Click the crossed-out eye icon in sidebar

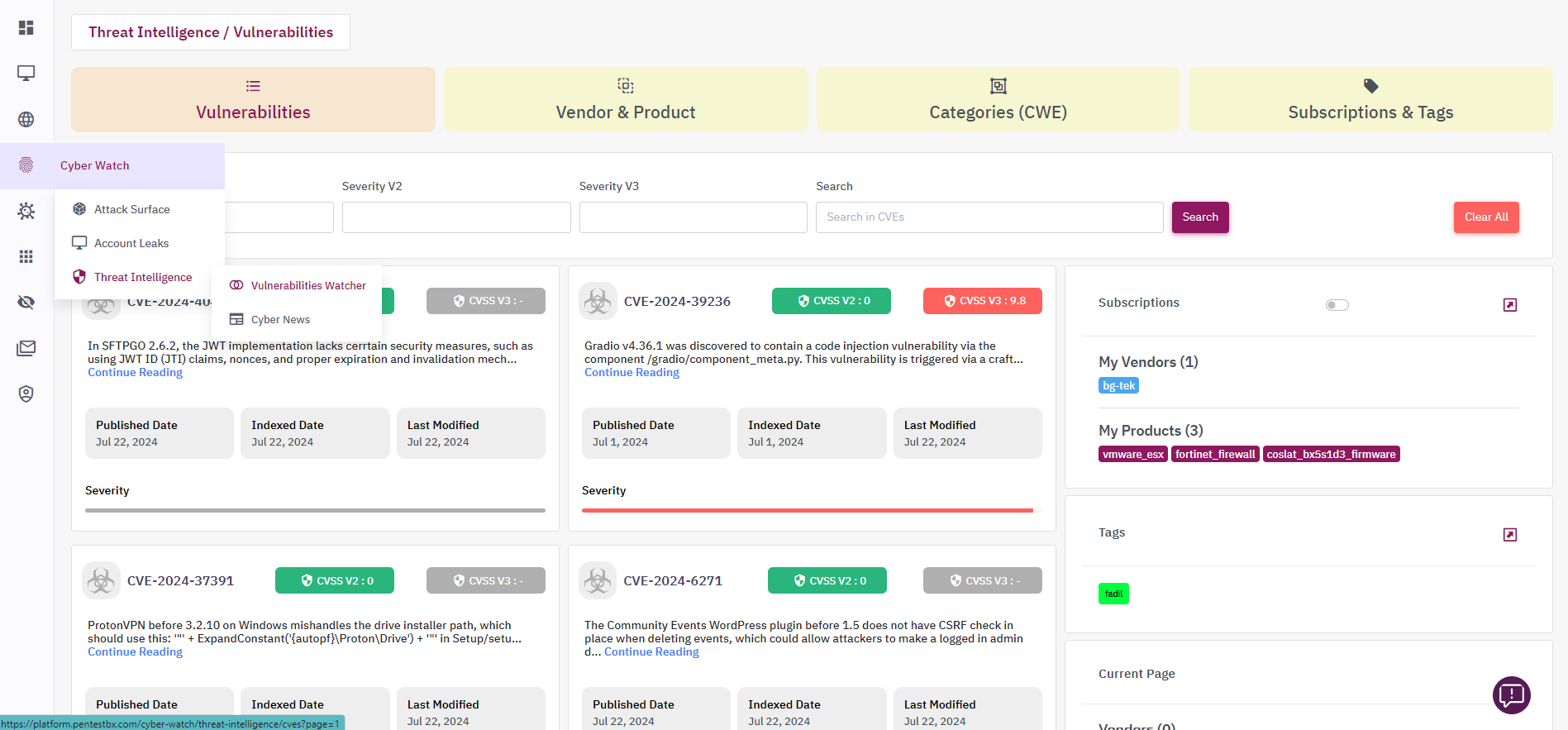coord(26,302)
